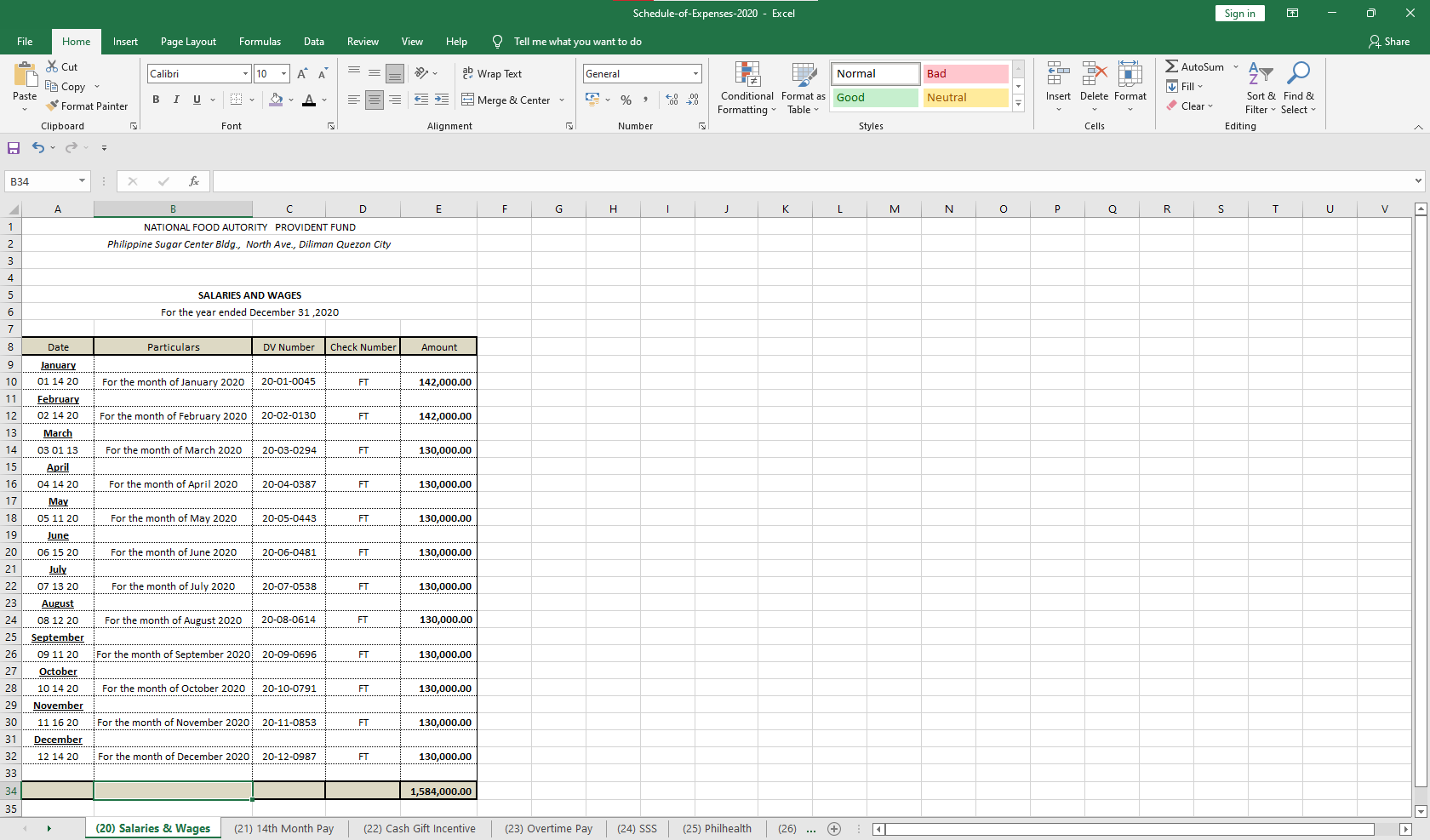Open the font size dropdown
The image size is (1430, 840).
283,74
